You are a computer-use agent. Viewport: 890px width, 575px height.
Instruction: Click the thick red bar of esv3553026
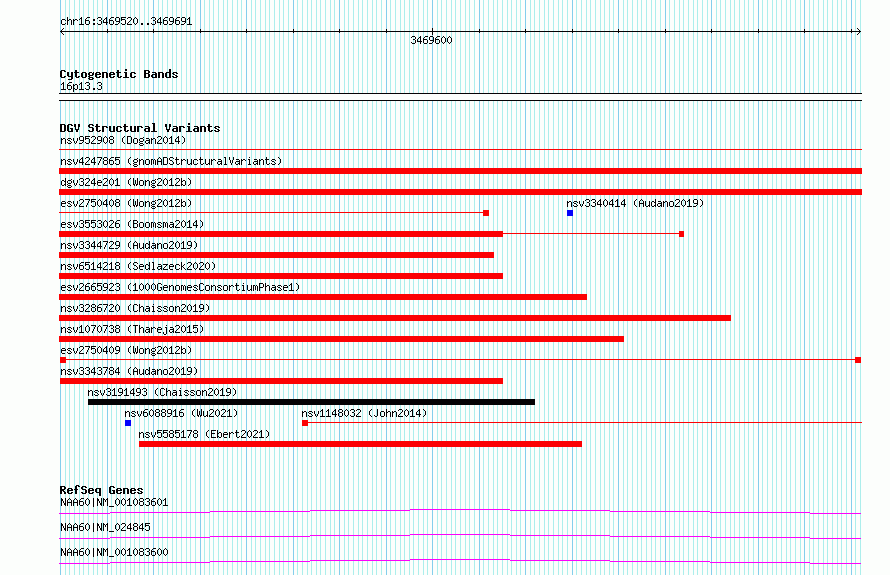click(281, 234)
